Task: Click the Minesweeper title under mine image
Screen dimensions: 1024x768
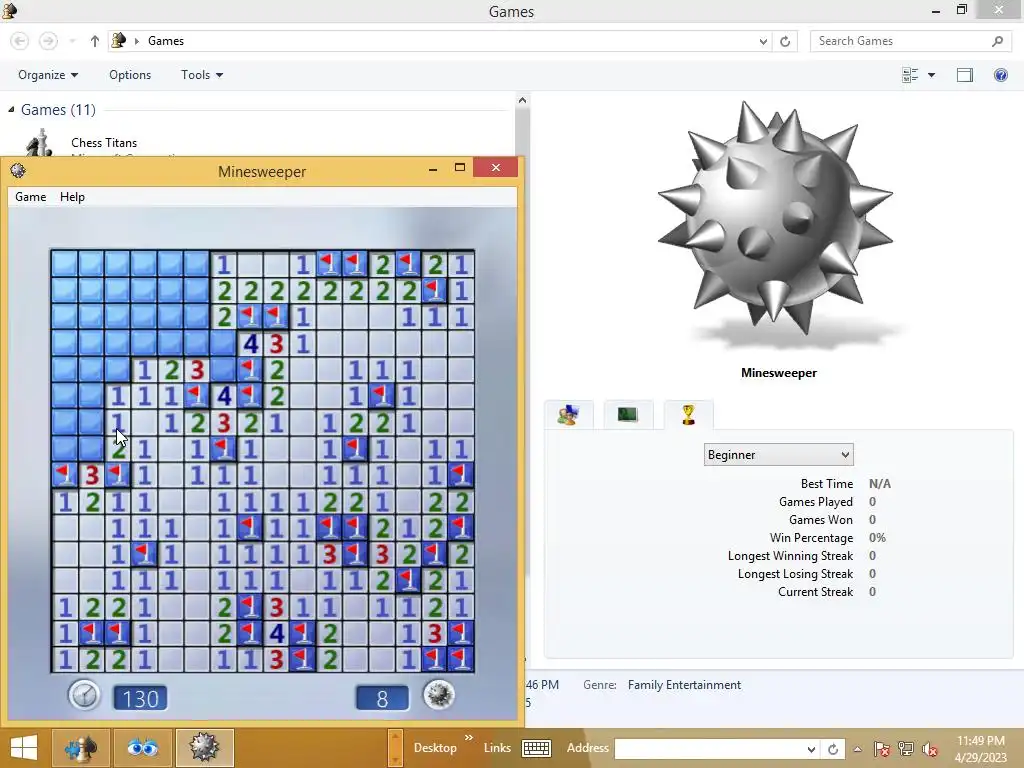Action: coord(778,373)
